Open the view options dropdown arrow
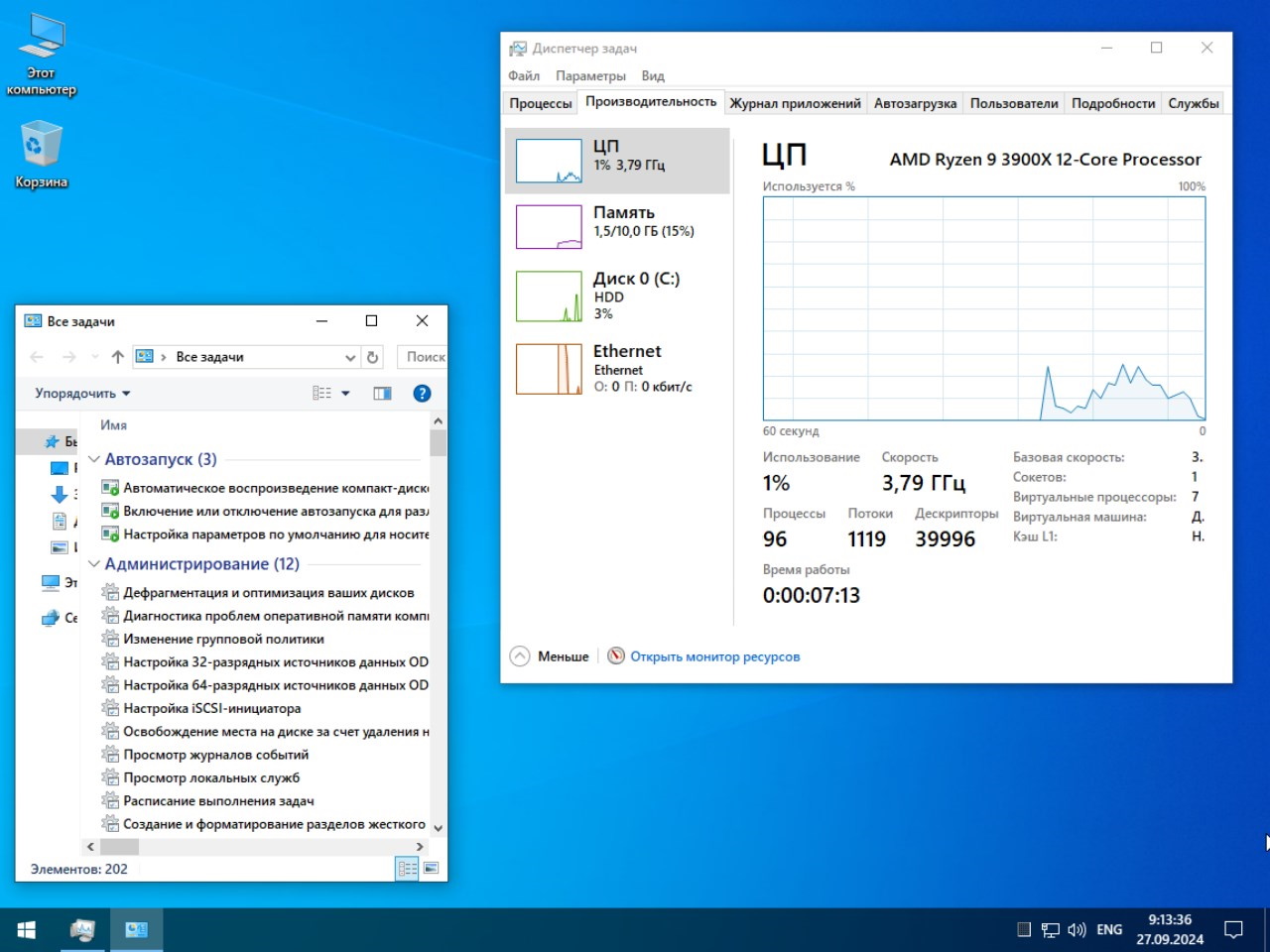This screenshot has height=952, width=1270. [x=345, y=394]
